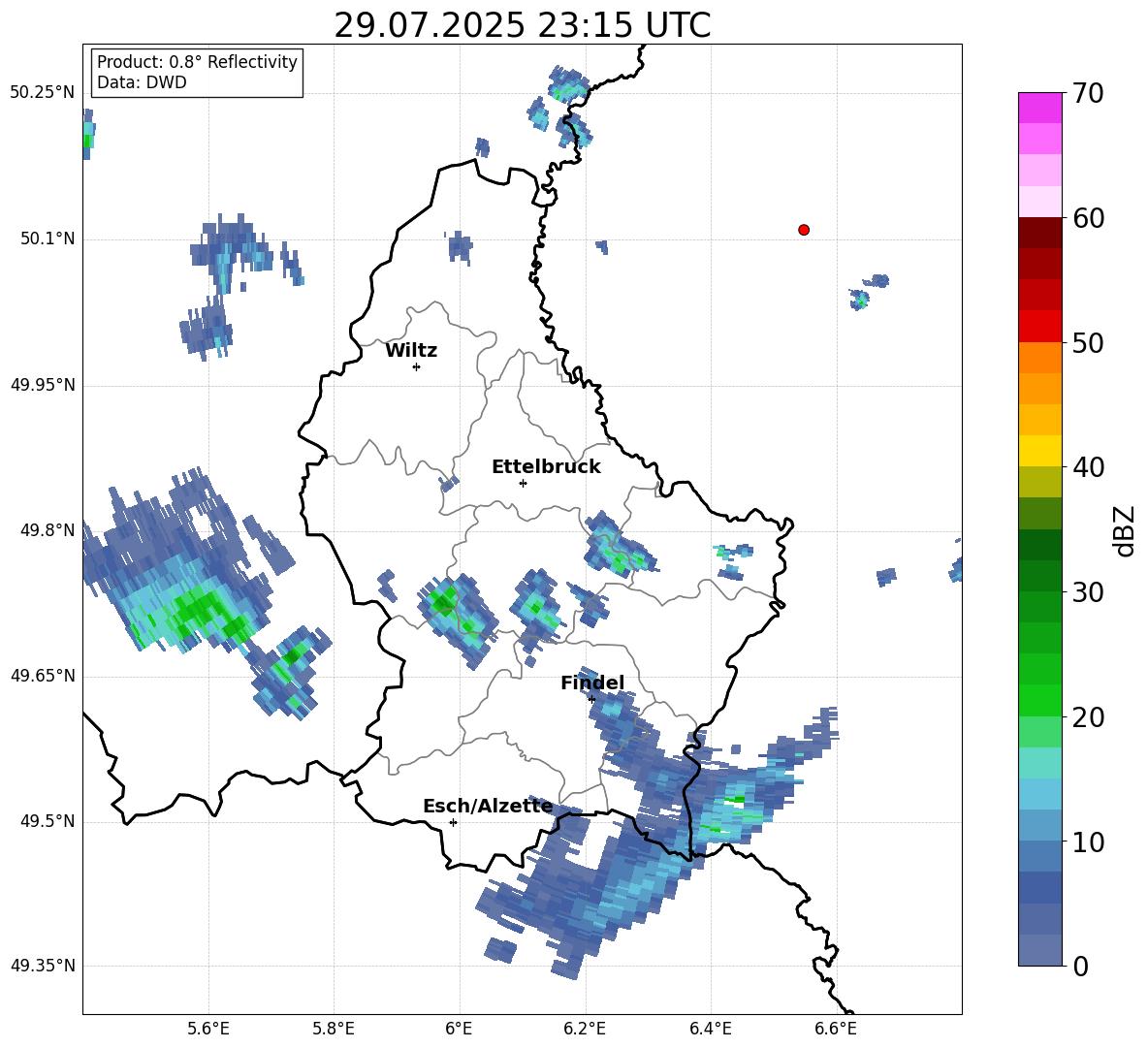Click the 6°E longitude label

459,1029
